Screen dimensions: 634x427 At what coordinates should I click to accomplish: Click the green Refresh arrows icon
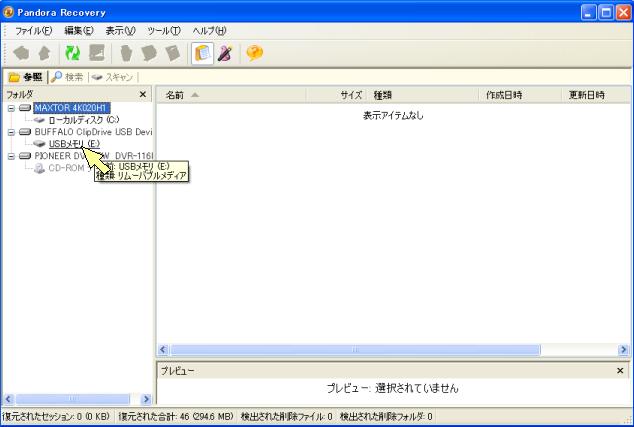coord(73,53)
